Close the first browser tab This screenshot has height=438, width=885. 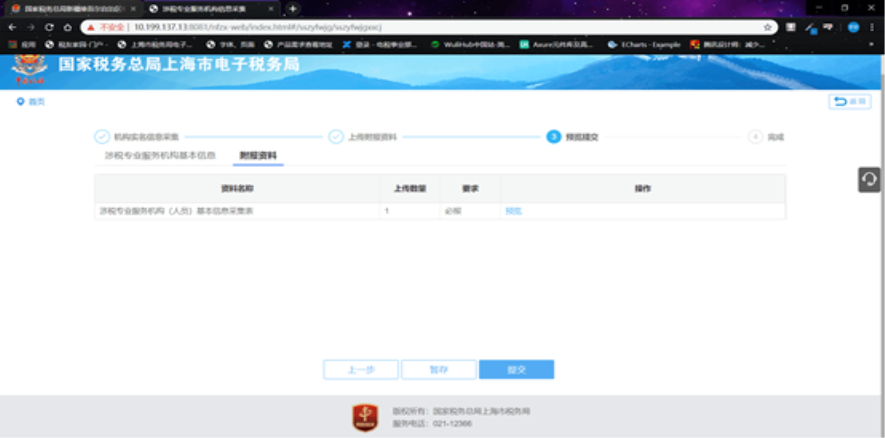133,9
